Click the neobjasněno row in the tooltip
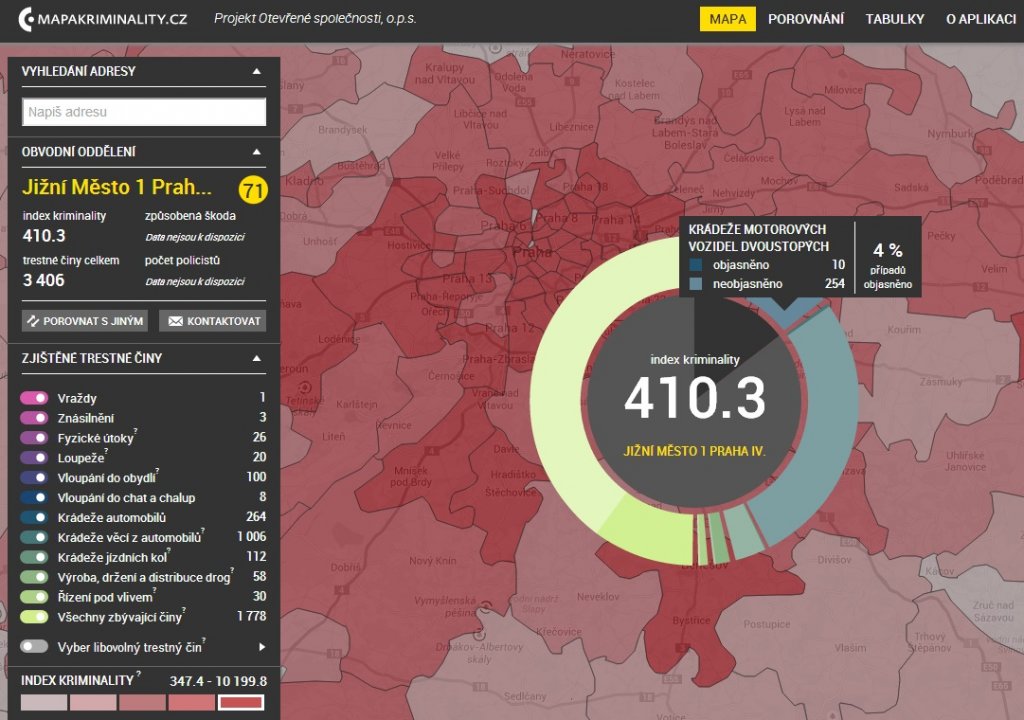This screenshot has width=1024, height=720. 767,284
